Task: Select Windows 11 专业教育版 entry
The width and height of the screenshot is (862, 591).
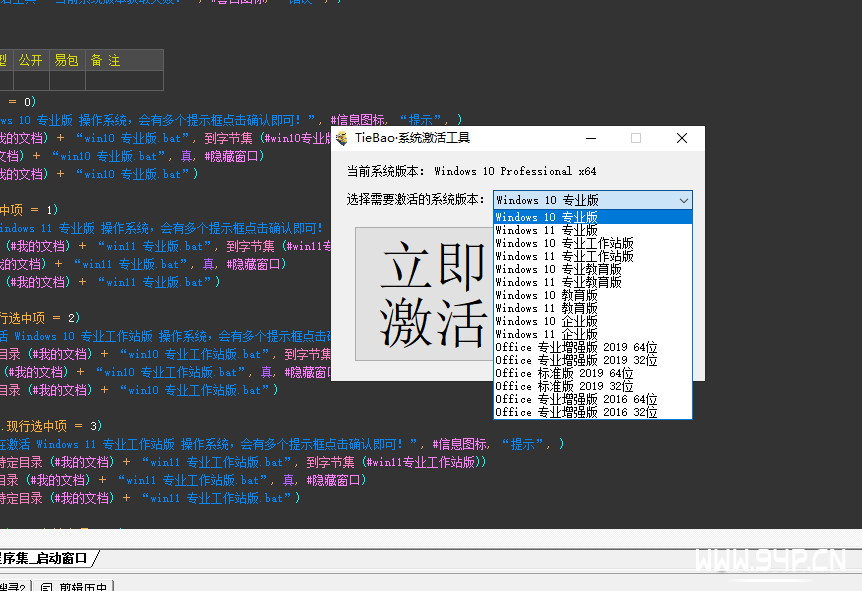Action: click(x=593, y=282)
